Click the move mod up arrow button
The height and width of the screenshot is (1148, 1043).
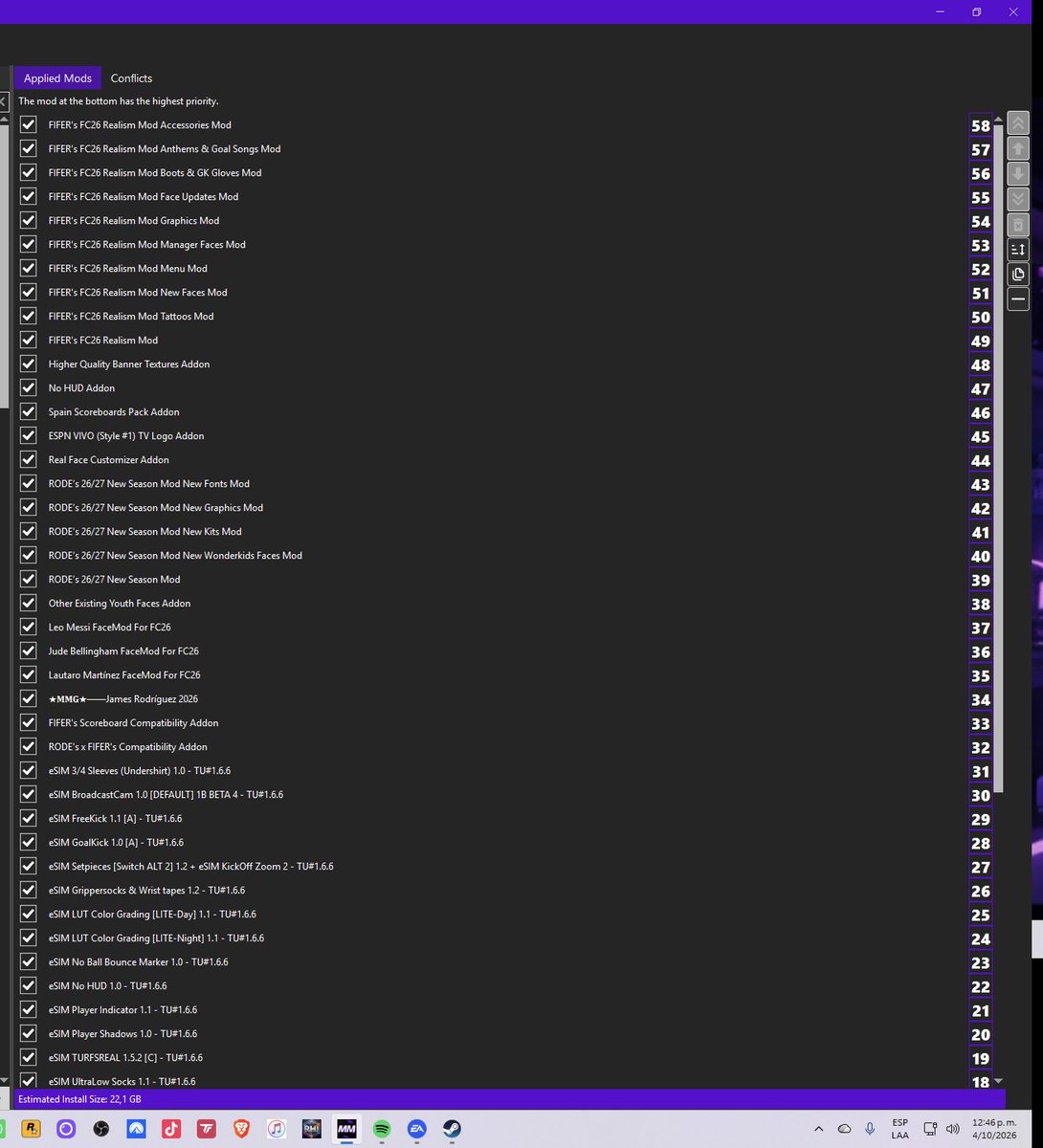click(1018, 149)
